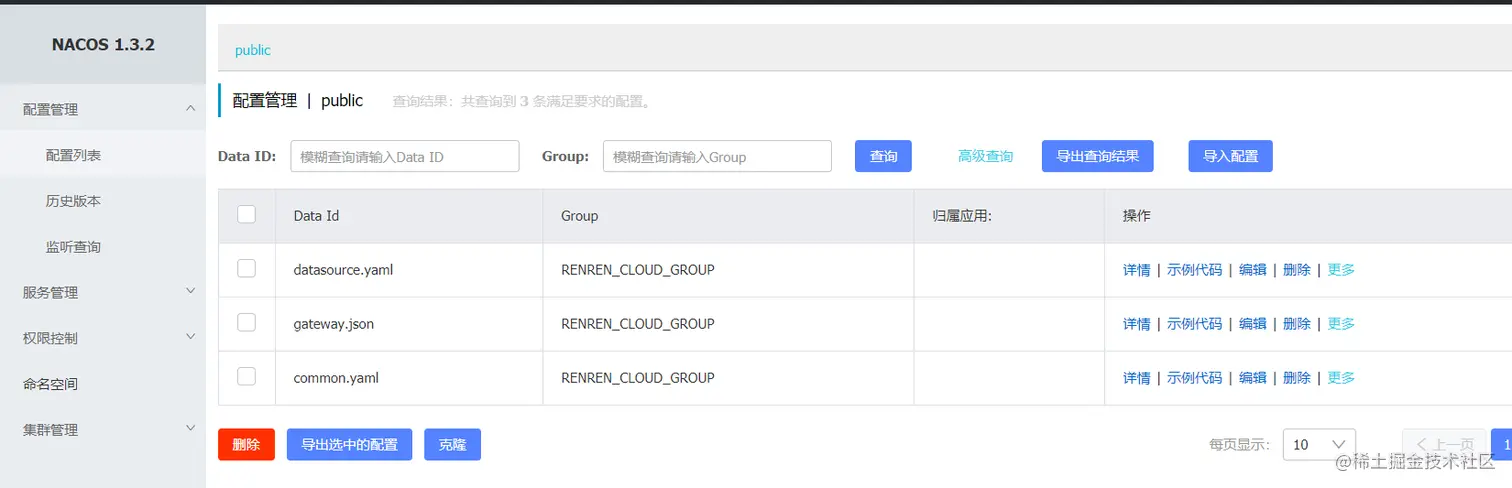Screen dimensions: 1512x488
Task: Open 更多 options for gateway.json
Action: click(1341, 324)
